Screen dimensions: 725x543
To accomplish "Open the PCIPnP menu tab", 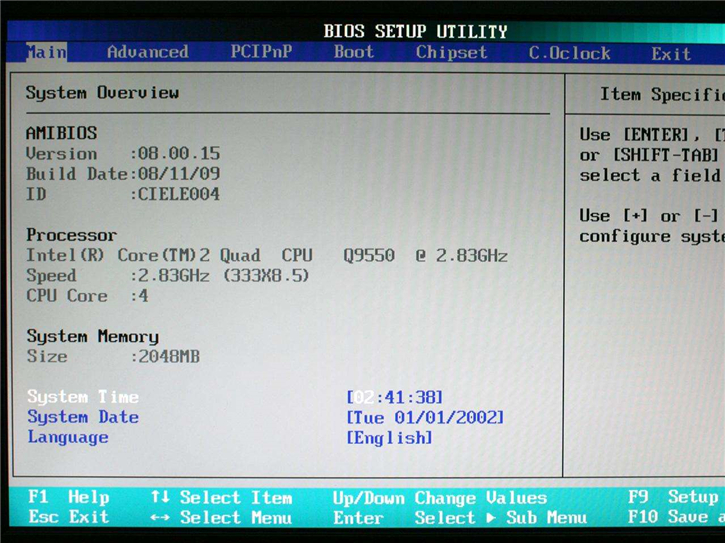I will click(x=261, y=52).
